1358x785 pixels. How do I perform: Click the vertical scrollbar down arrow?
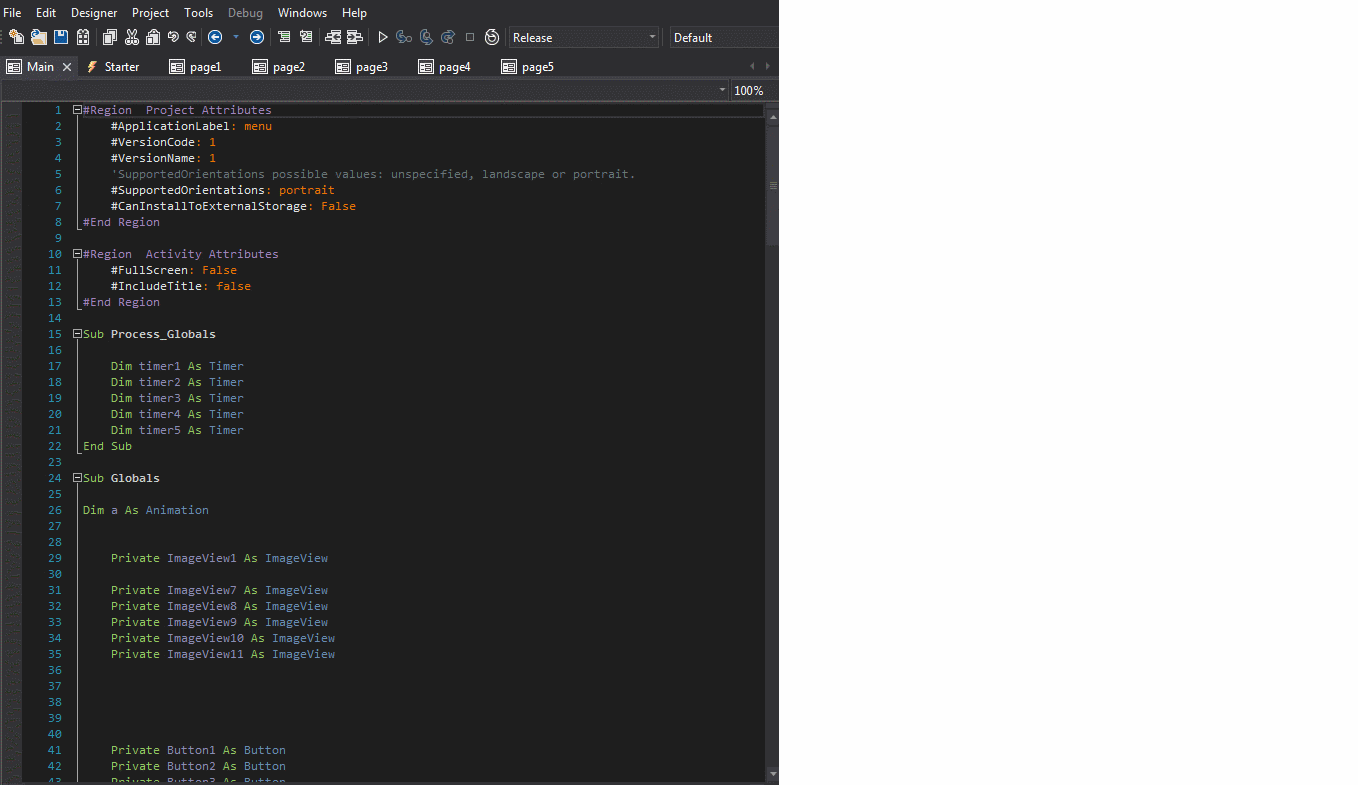[771, 774]
